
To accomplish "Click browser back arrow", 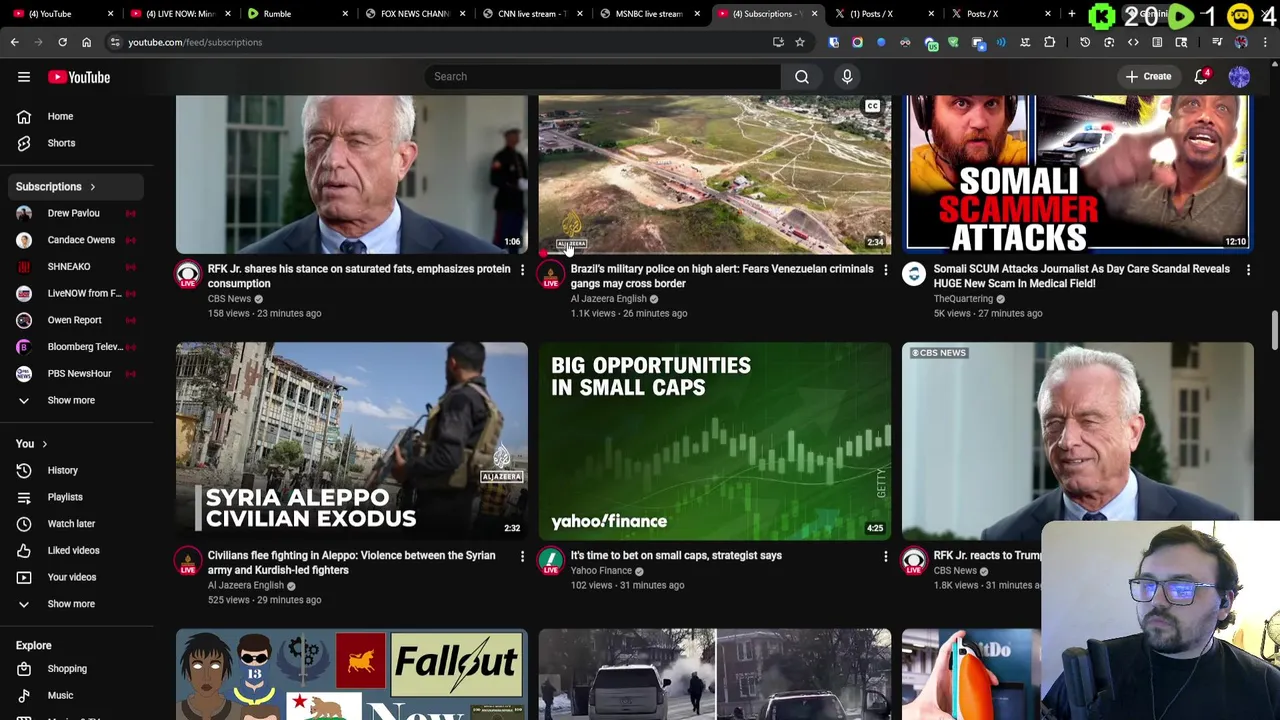I will coord(14,42).
